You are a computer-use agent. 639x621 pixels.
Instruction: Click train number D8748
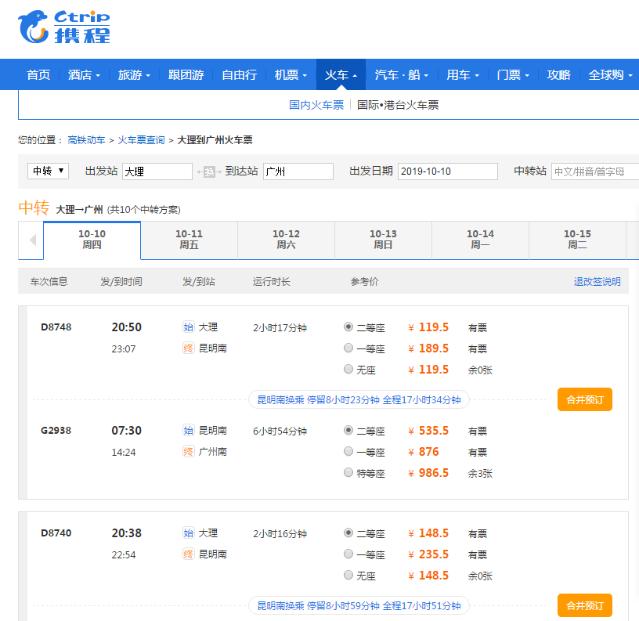pyautogui.click(x=56, y=327)
